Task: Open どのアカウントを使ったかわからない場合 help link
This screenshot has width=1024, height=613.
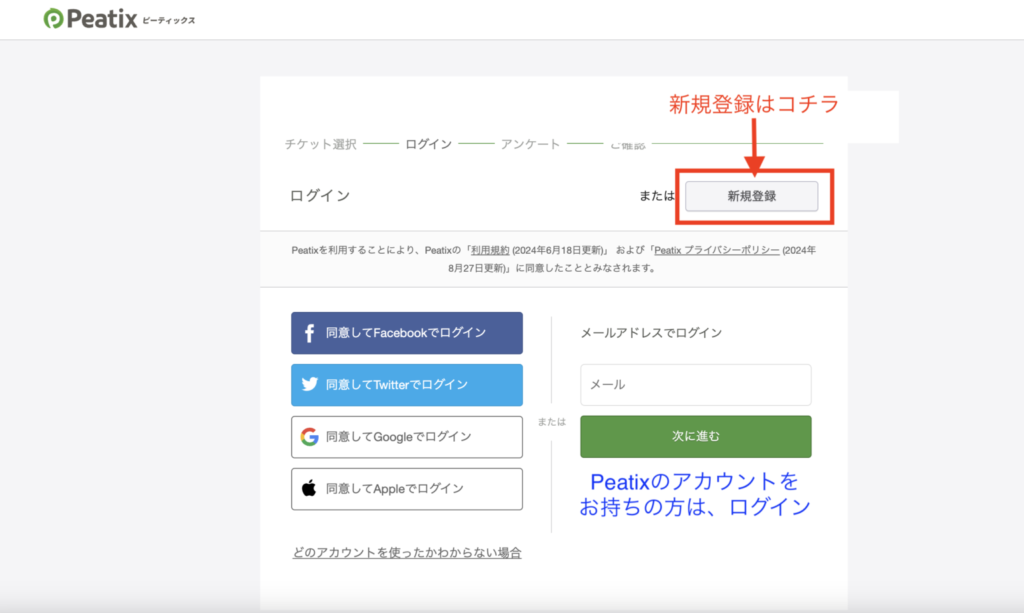Action: [x=407, y=552]
